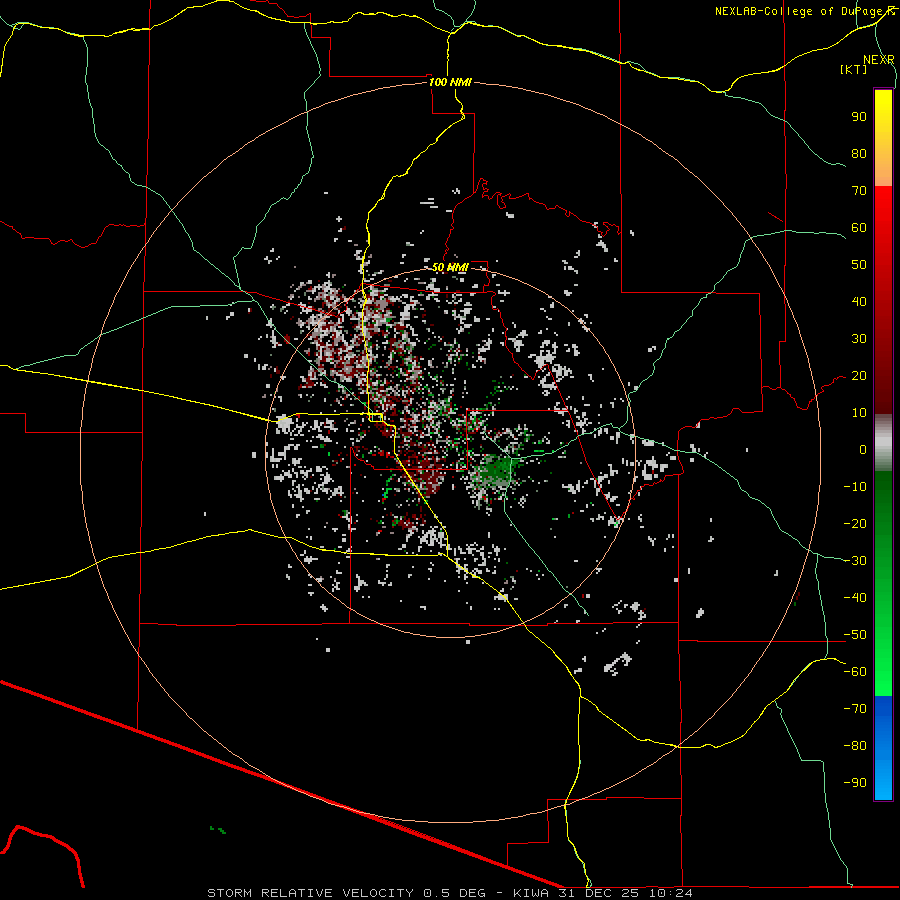Click the "10:24" scan time text

(670, 893)
